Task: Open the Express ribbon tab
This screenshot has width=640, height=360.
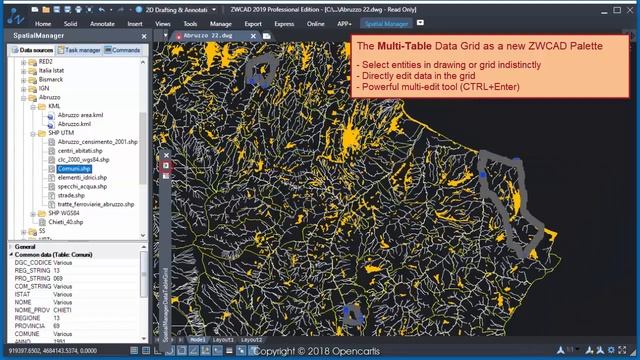Action: pos(284,24)
